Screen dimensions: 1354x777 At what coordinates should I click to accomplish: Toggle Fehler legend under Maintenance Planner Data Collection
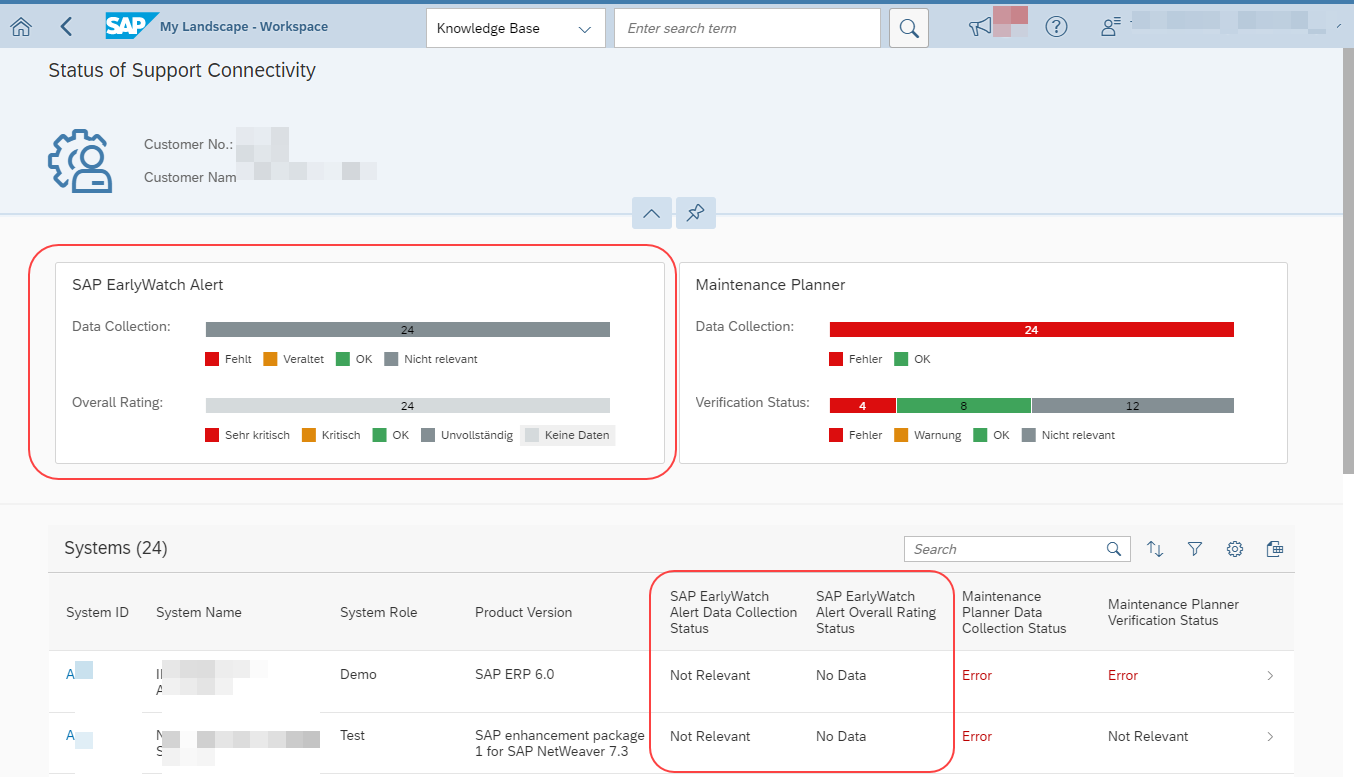tap(856, 359)
